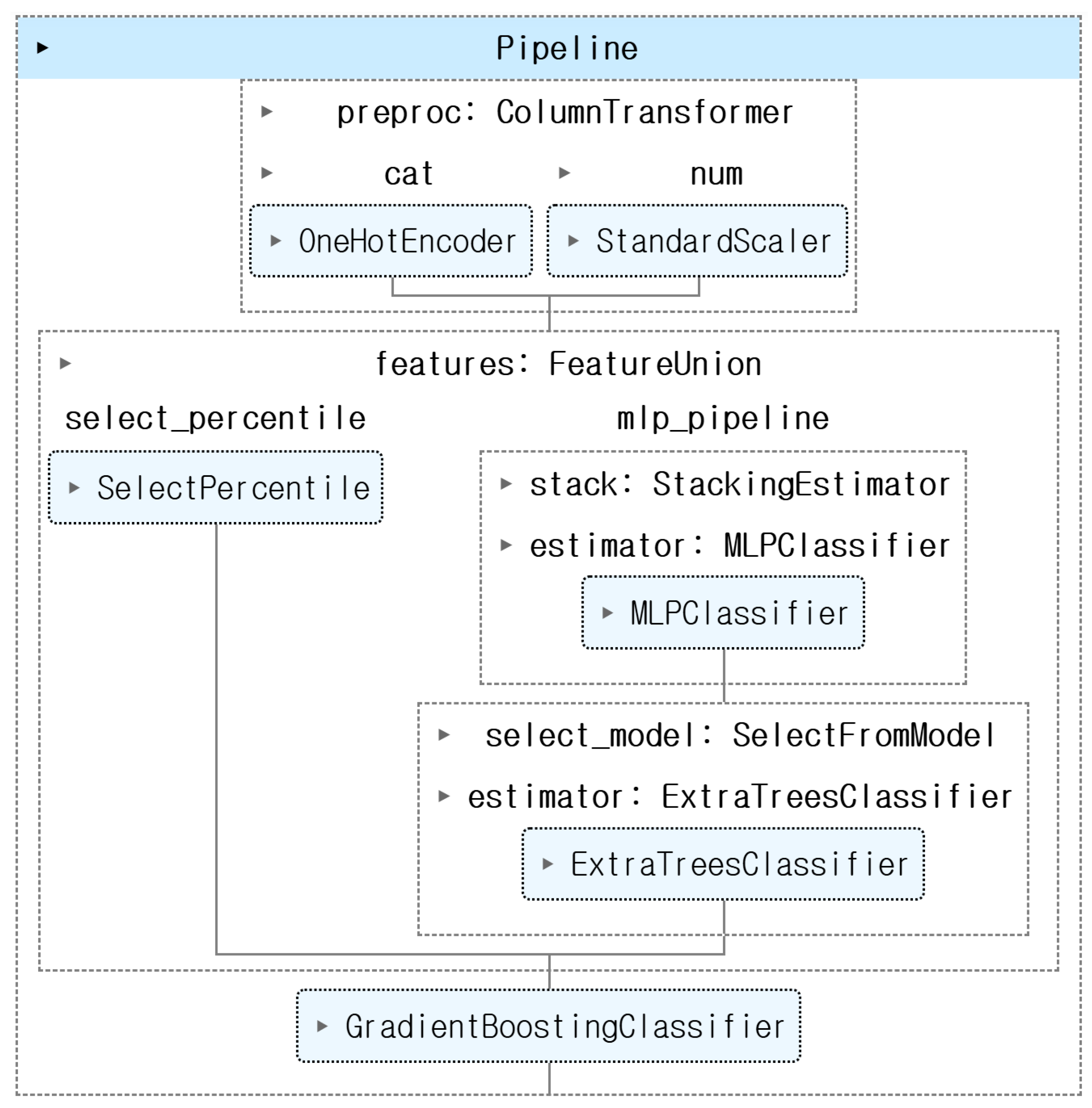Click the OneHotEncoder label text

[x=407, y=241]
